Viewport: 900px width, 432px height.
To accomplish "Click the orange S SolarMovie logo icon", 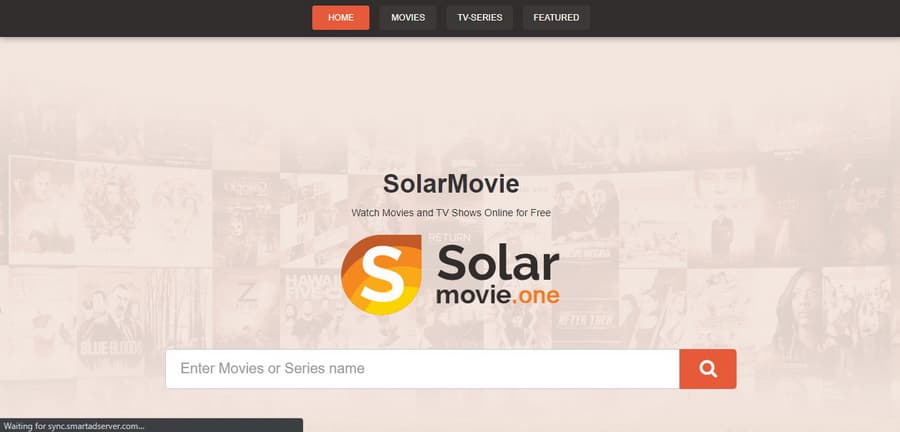I will 381,275.
